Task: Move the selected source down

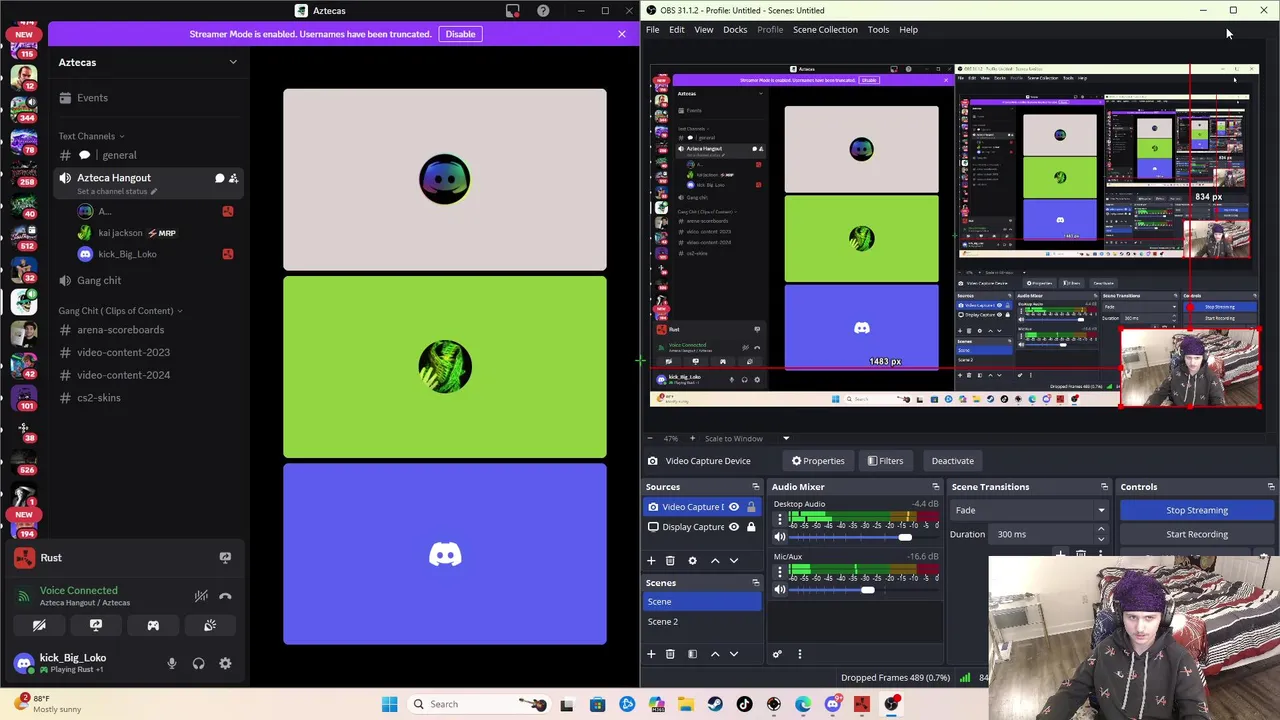Action: tap(733, 561)
